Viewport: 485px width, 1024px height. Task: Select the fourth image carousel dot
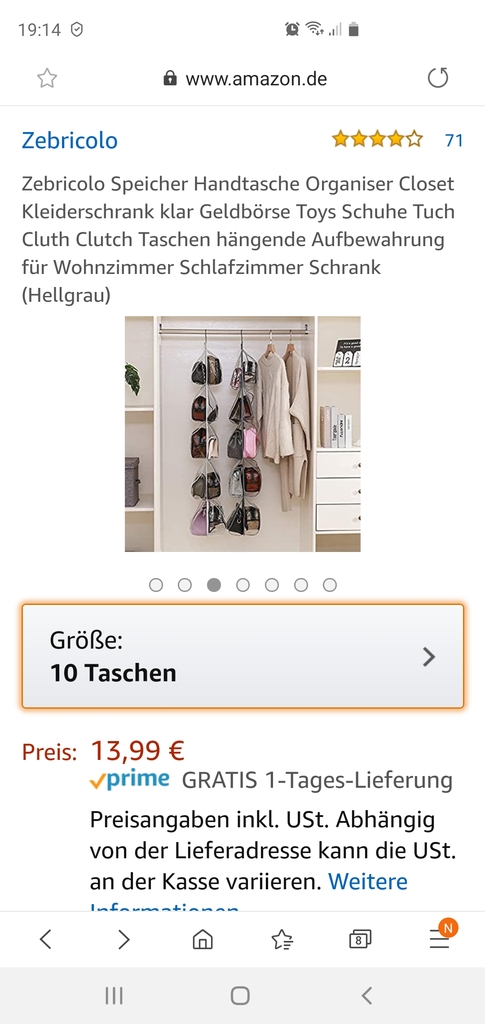[x=243, y=585]
